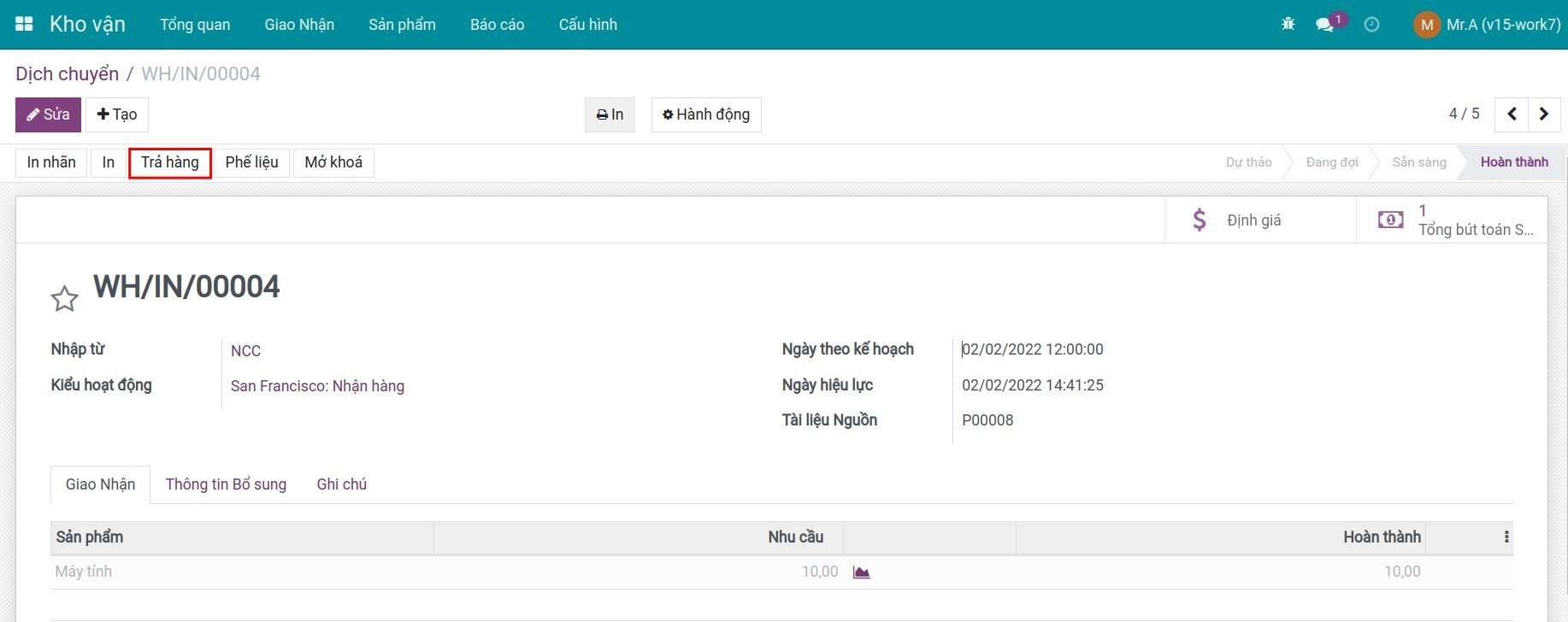Click the scheduled date 02/02/2022 12:00:00
The image size is (1568, 622).
[x=1033, y=349]
